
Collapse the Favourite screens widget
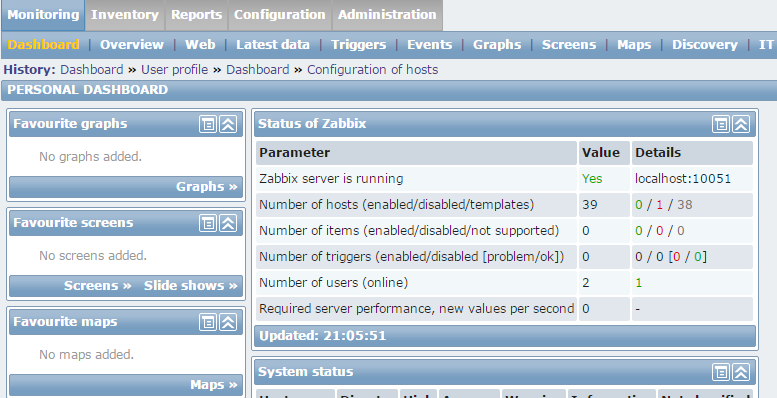[x=228, y=223]
